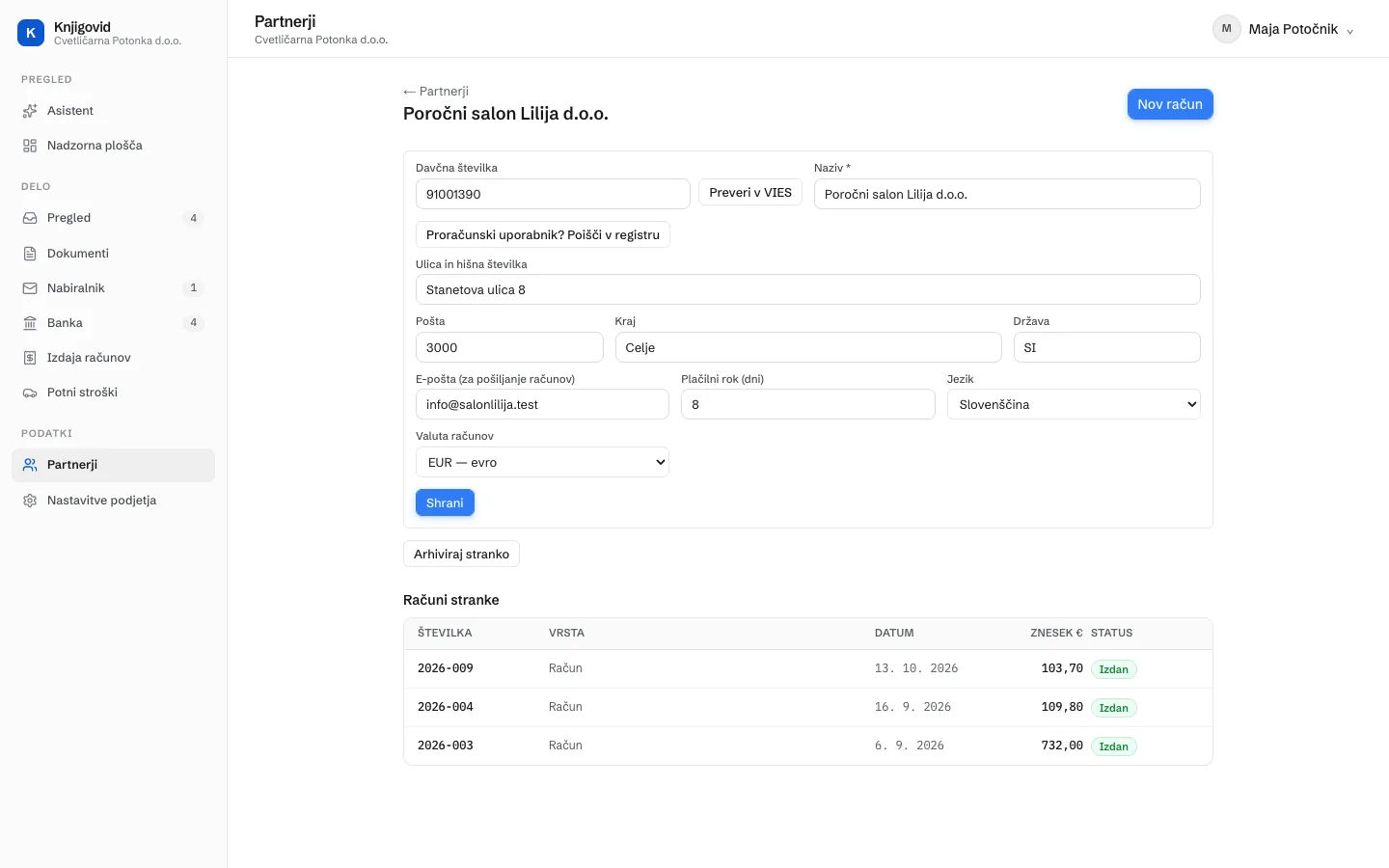The height and width of the screenshot is (868, 1389).
Task: Click the user avatar with letter M
Action: [1226, 29]
